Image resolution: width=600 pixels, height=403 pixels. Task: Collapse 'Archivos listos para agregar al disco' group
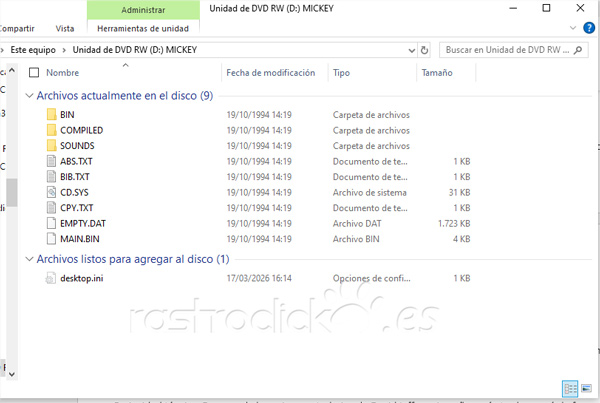(x=29, y=259)
